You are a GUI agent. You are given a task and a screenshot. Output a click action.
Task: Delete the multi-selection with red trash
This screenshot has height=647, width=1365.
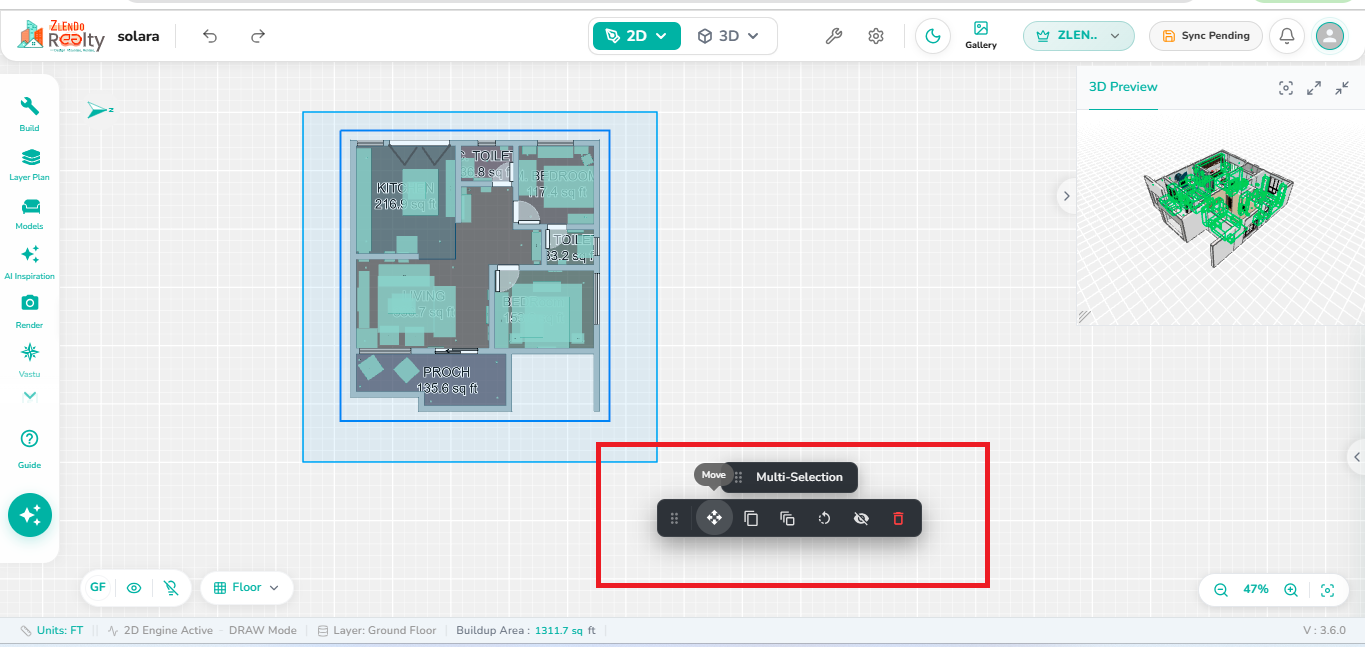898,518
